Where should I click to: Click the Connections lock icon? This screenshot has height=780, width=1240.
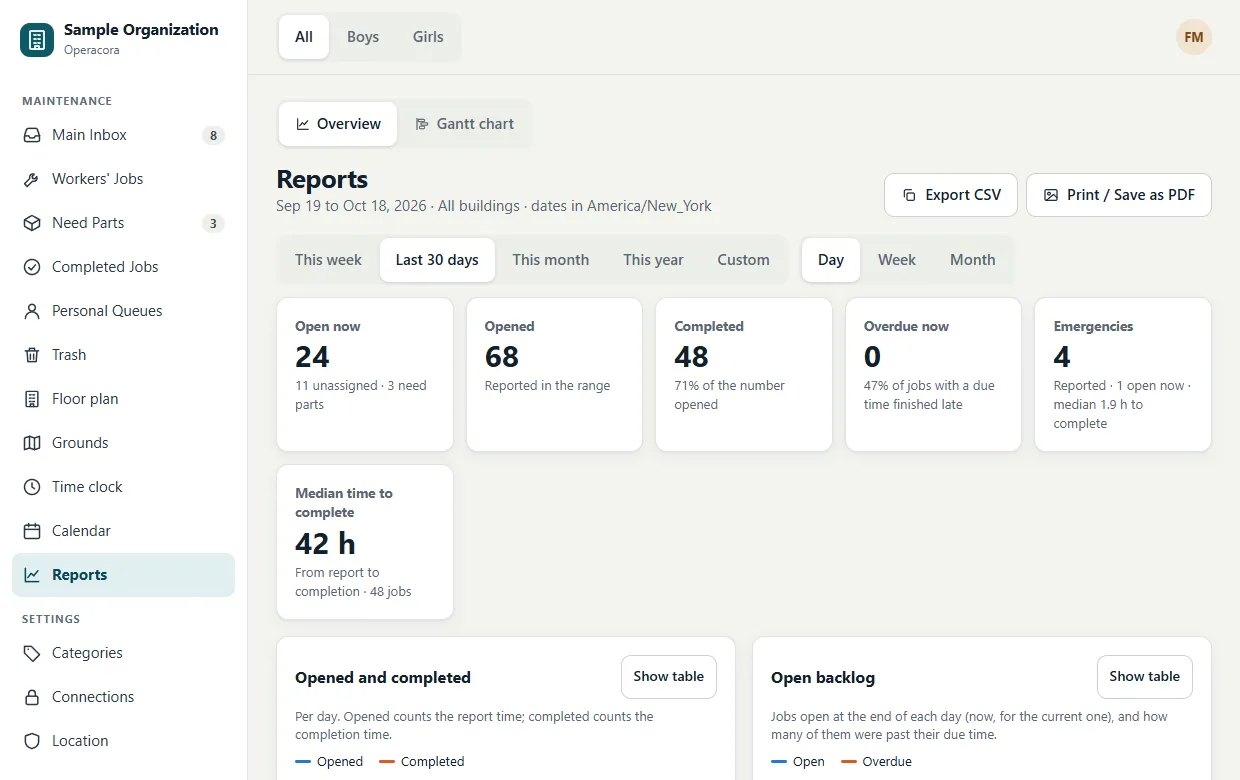[x=32, y=697]
